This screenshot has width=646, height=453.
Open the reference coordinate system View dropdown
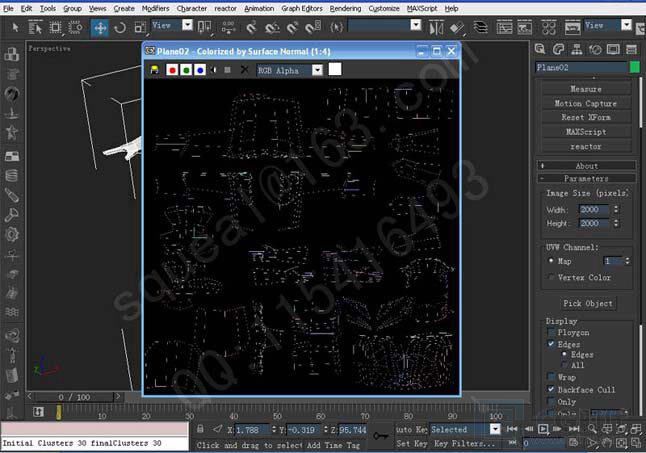click(187, 26)
